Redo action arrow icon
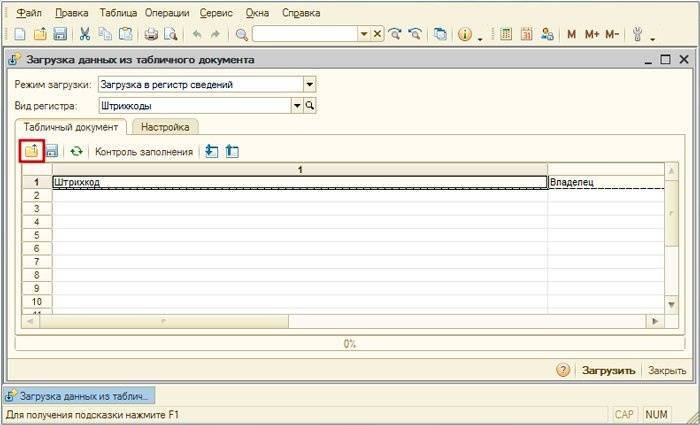700x425 pixels. (x=216, y=35)
